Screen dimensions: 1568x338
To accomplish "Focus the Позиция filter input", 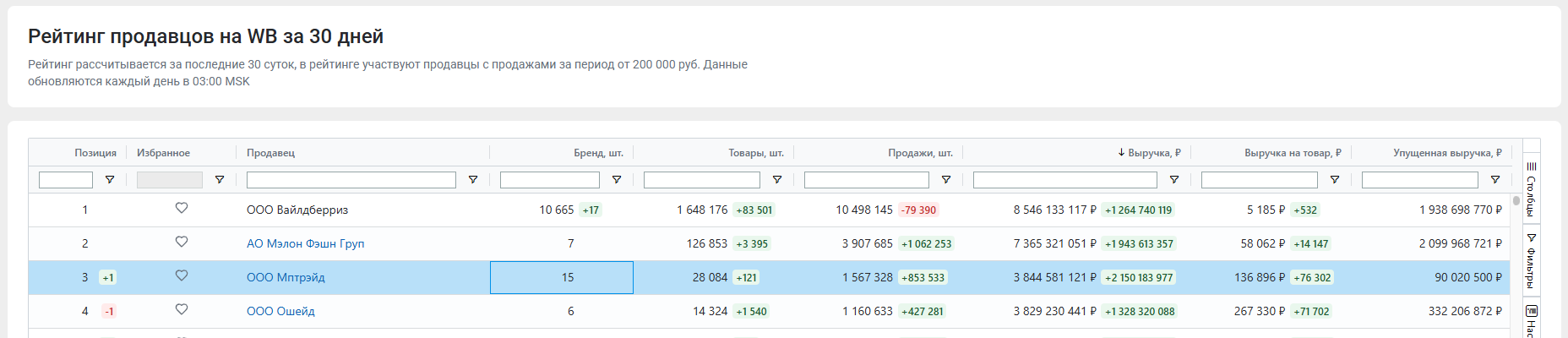I will 66,180.
